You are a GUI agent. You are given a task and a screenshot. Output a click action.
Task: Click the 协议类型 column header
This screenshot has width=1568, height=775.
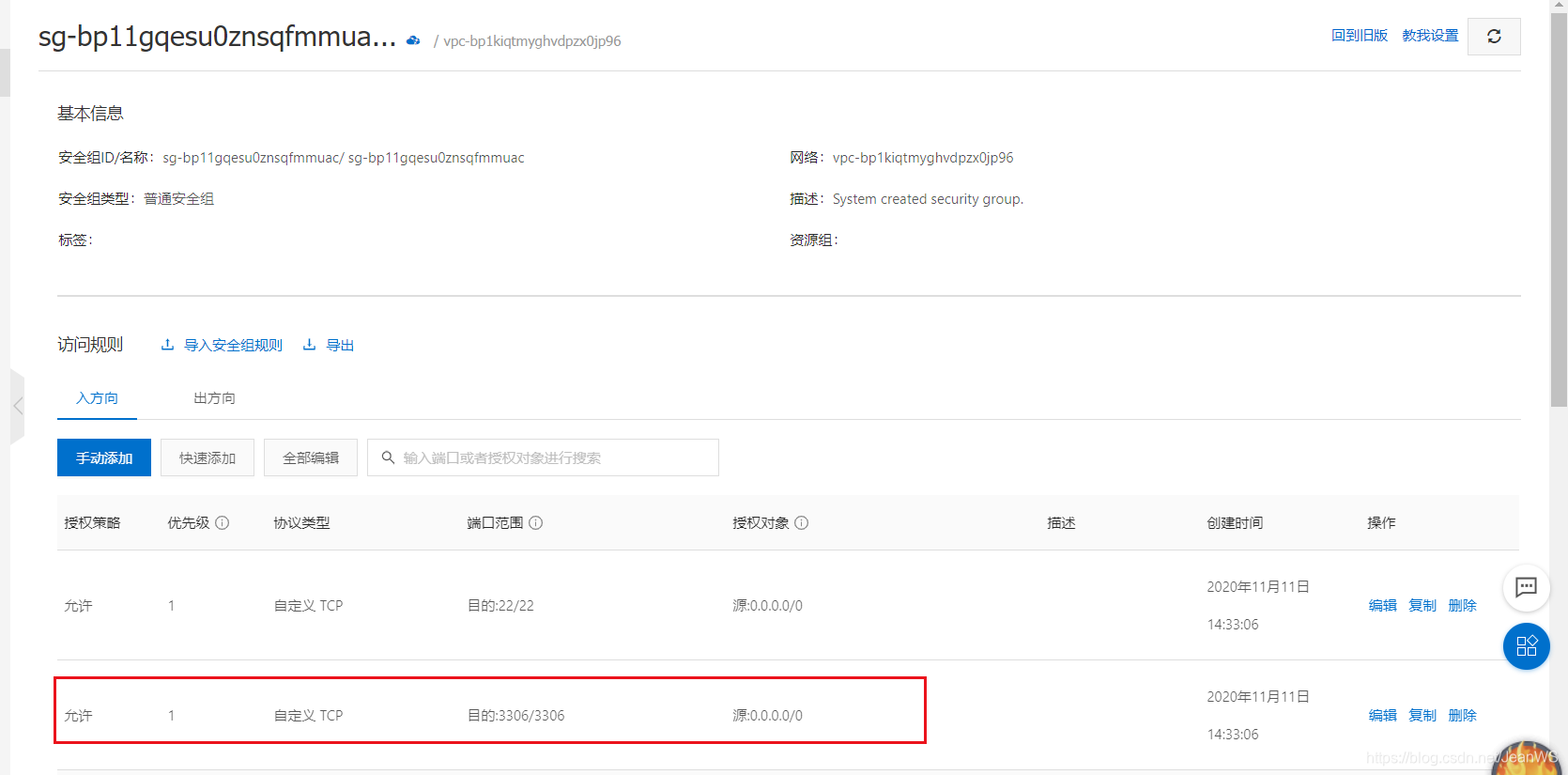tap(301, 523)
